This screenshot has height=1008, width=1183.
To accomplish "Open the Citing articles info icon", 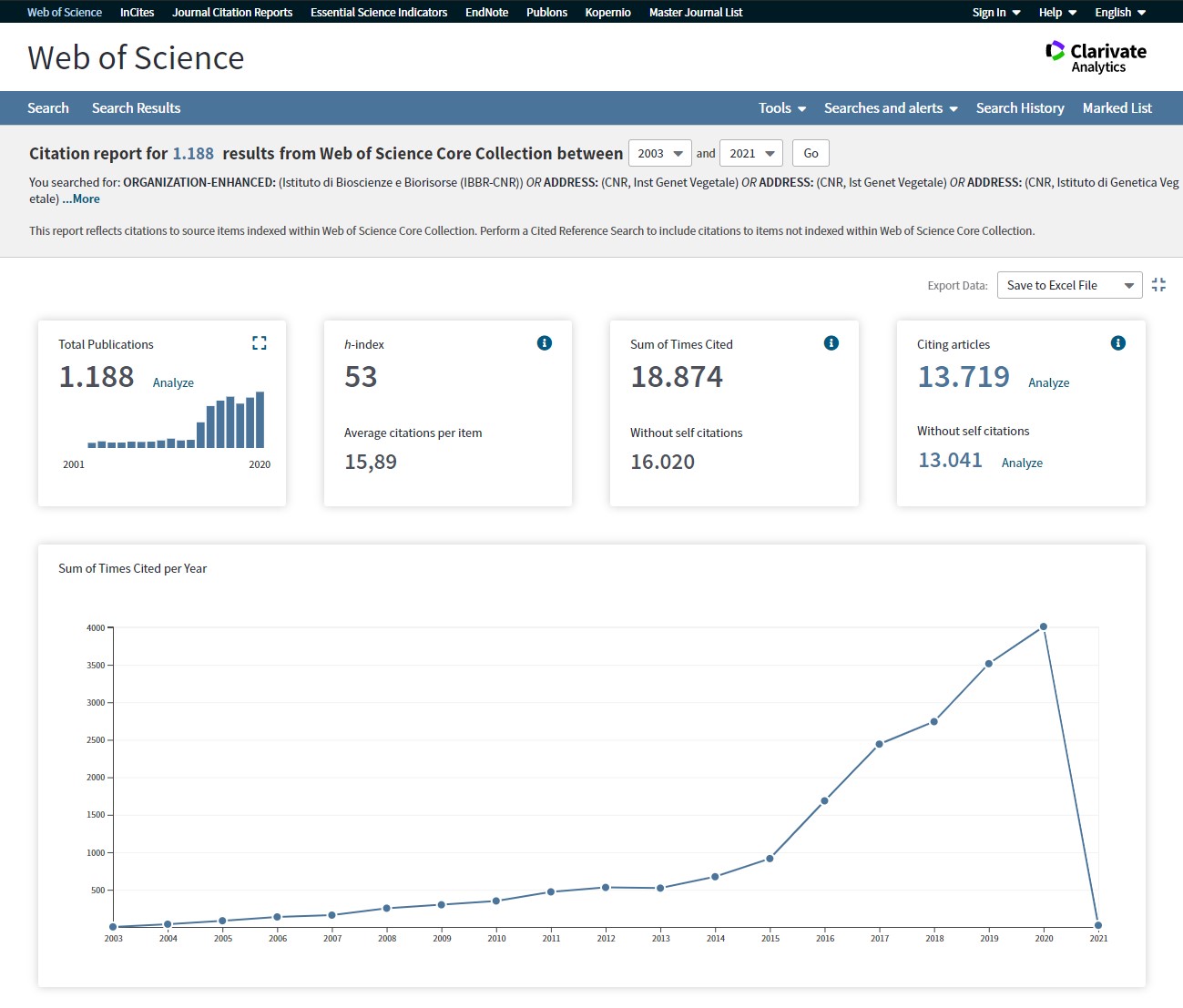I will tap(1118, 343).
